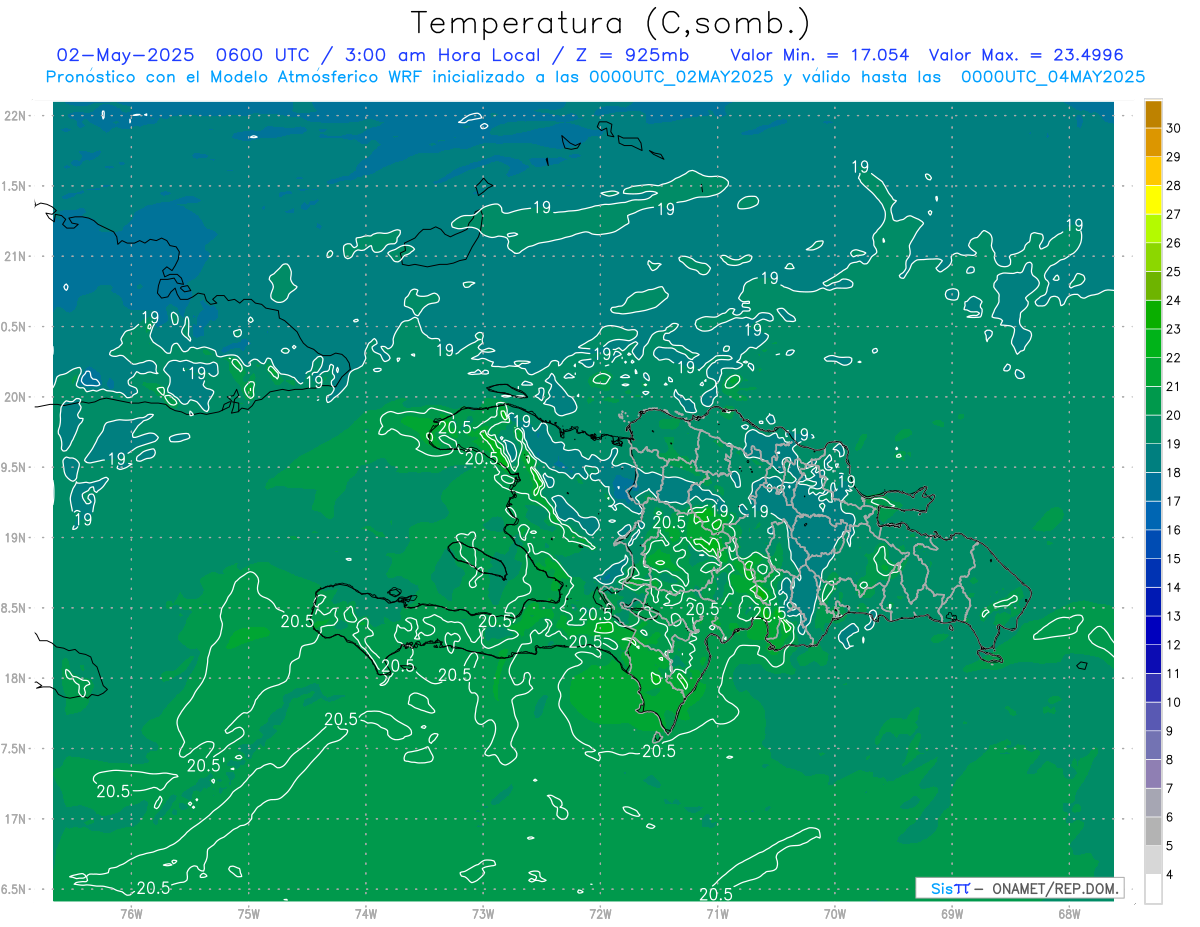Screen dimensions: 1200x927
Task: Click the color bar tick label "24"
Action: 1174,300
